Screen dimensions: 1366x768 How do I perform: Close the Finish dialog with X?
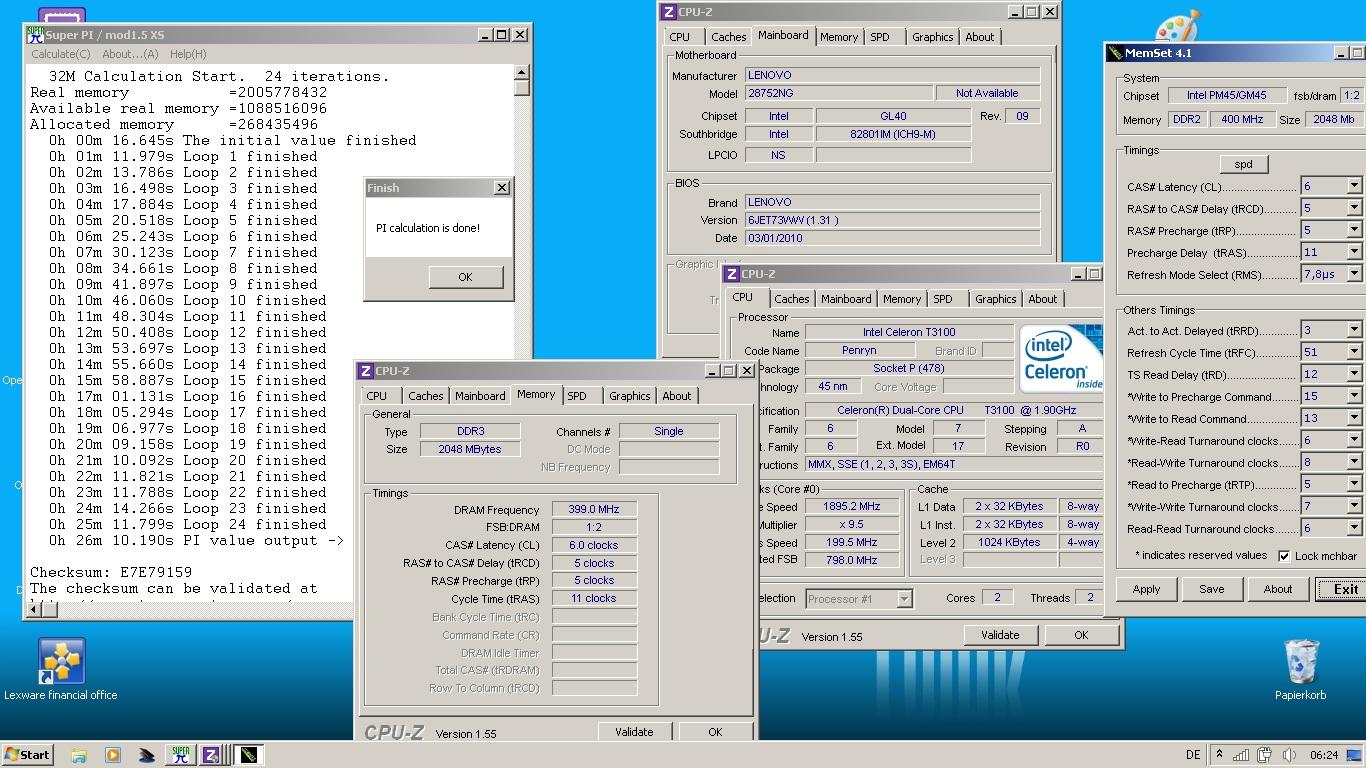[x=501, y=188]
